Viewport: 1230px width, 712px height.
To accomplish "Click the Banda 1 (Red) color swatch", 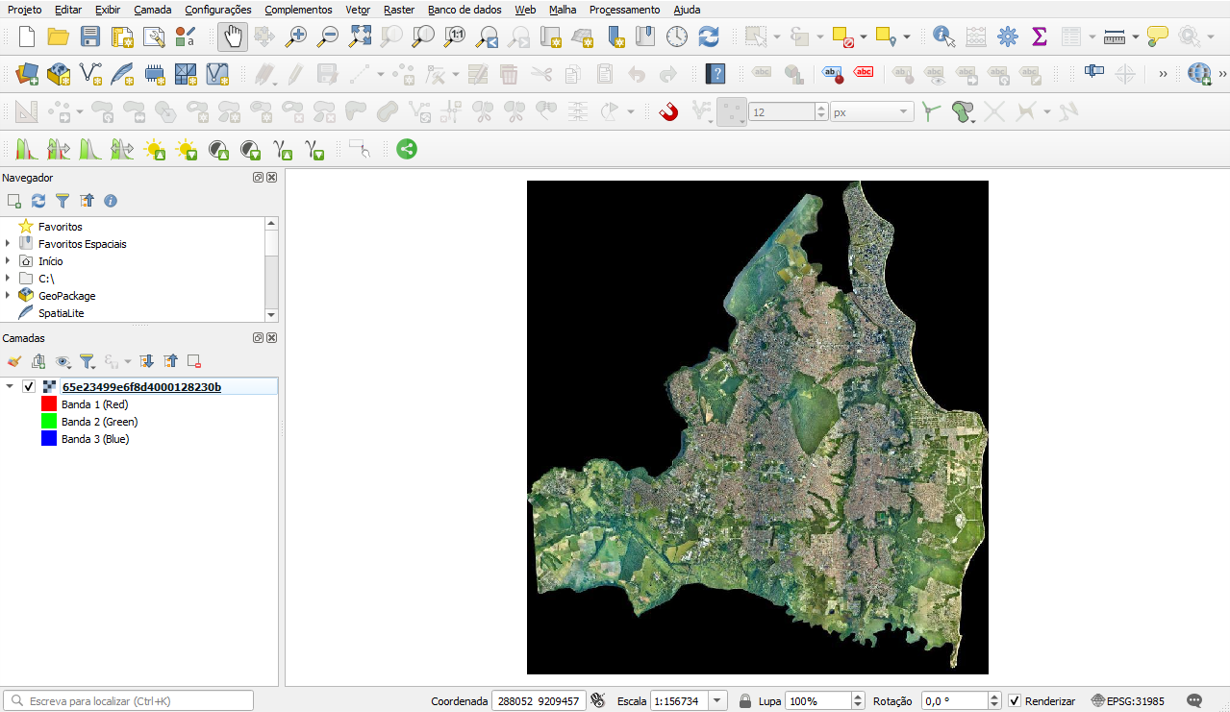I will tap(48, 405).
